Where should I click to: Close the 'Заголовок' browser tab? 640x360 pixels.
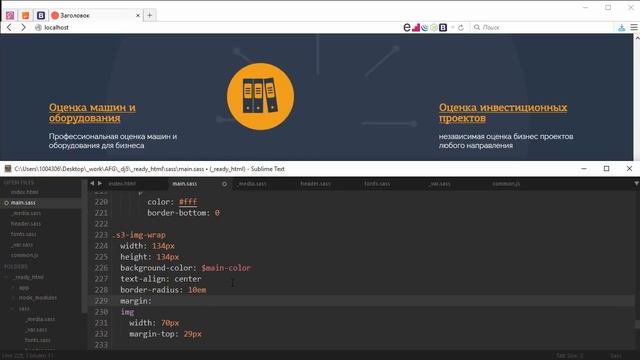point(138,16)
